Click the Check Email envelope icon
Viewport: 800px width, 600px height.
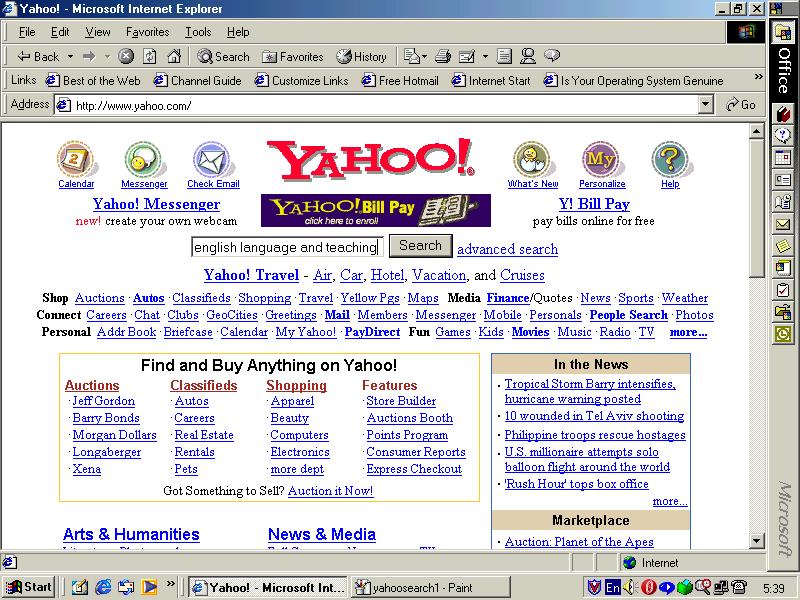[x=212, y=160]
